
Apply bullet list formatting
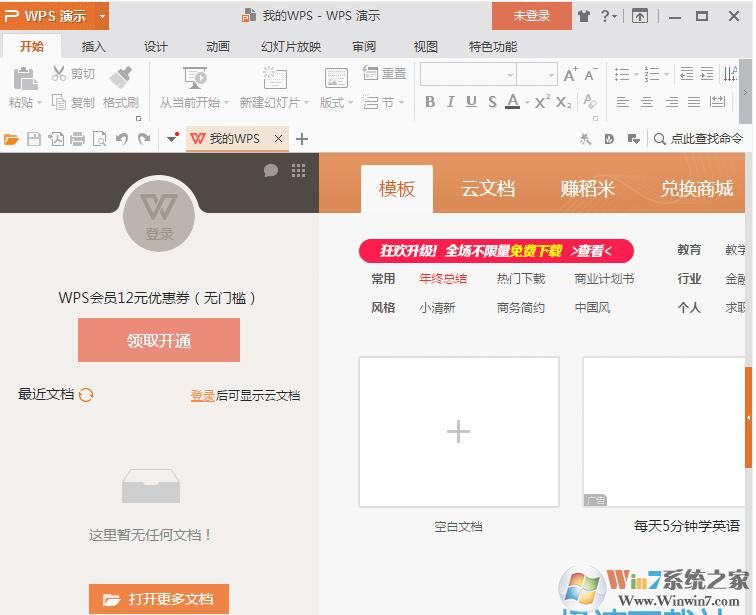tap(622, 74)
